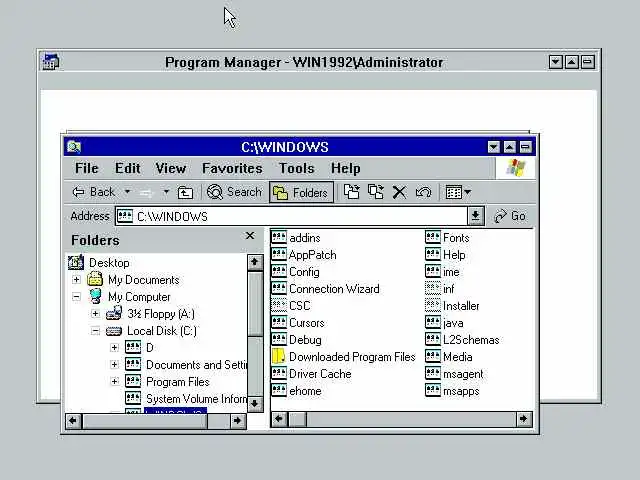Expand the 3½ Floppy (A:) node
The height and width of the screenshot is (480, 640).
(x=95, y=313)
